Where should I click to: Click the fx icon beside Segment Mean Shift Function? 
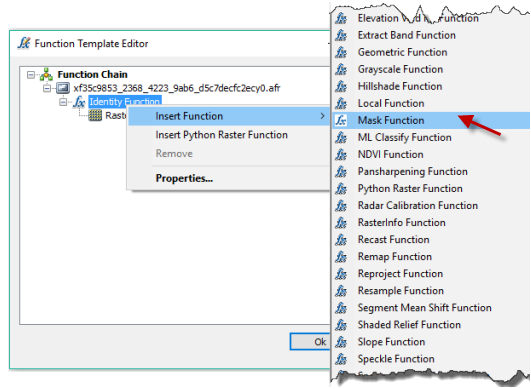point(341,308)
